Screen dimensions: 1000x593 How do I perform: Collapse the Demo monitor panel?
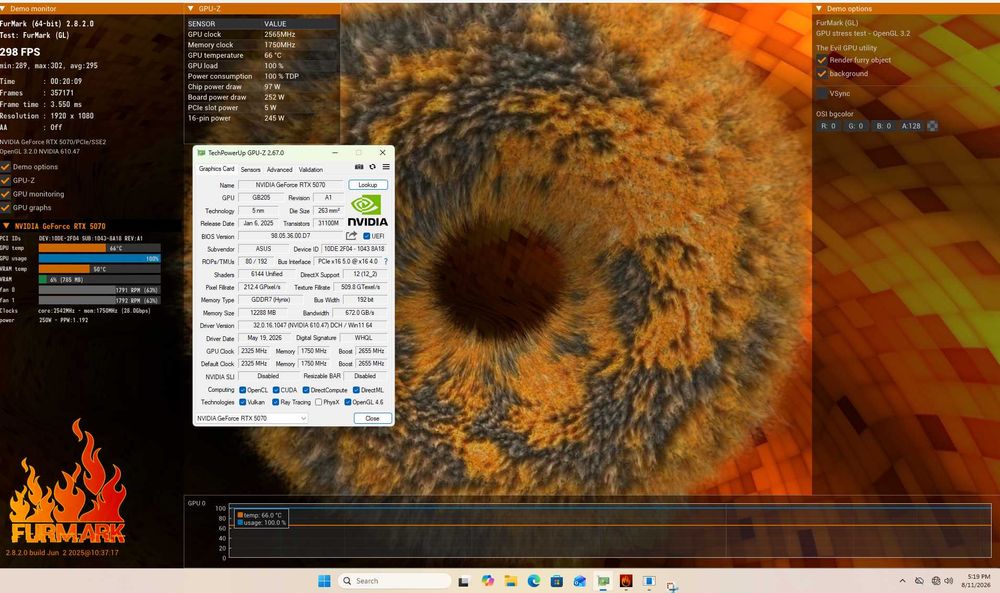[x=4, y=9]
